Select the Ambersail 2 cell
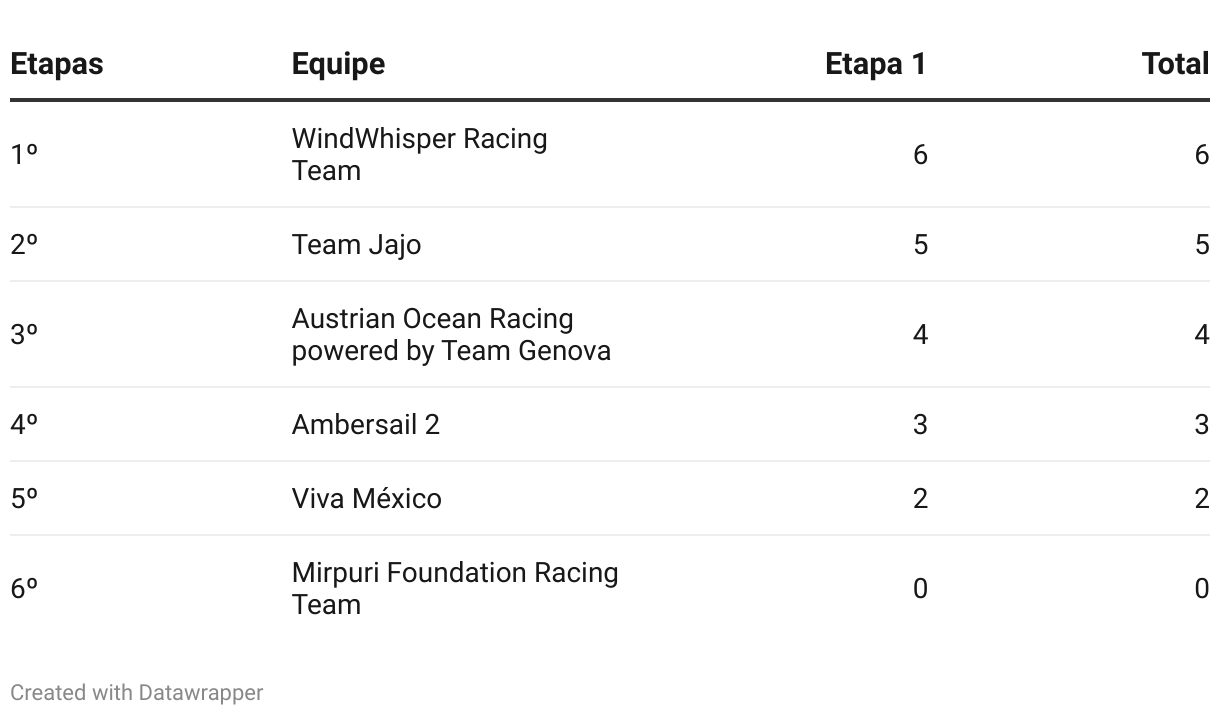This screenshot has width=1220, height=716. [365, 425]
